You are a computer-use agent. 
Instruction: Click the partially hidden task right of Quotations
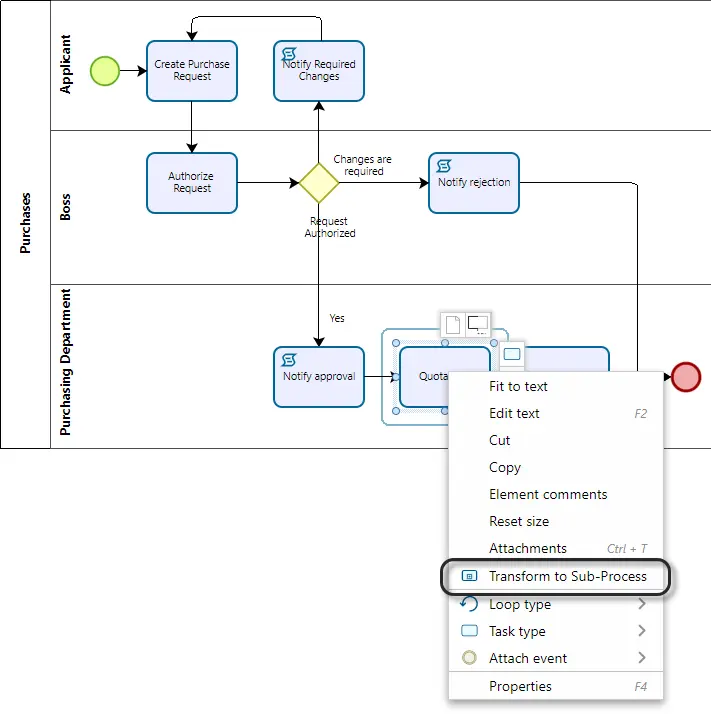567,359
